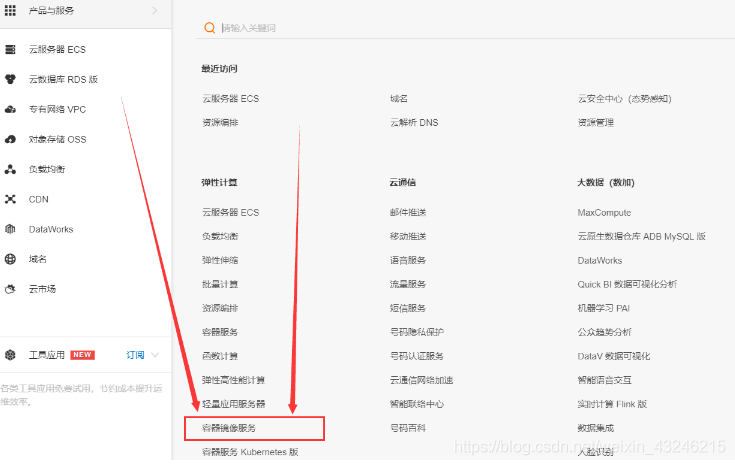Open 号码隐私保护 link
Image resolution: width=735 pixels, height=465 pixels.
[x=417, y=332]
